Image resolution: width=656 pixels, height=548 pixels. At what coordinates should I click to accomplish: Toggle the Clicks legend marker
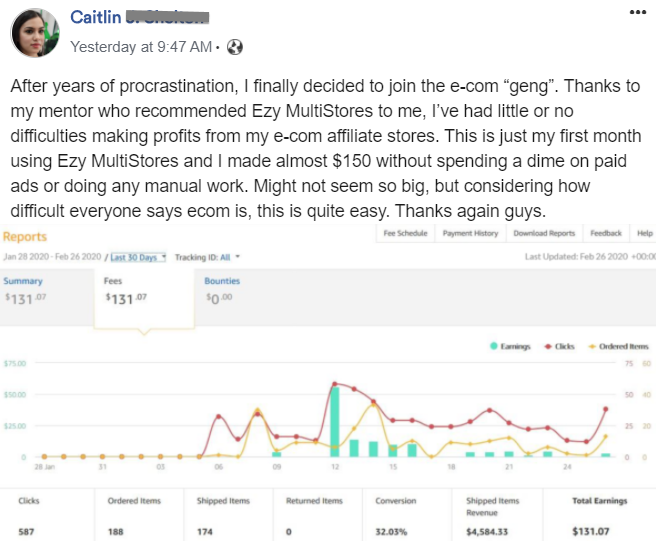546,346
